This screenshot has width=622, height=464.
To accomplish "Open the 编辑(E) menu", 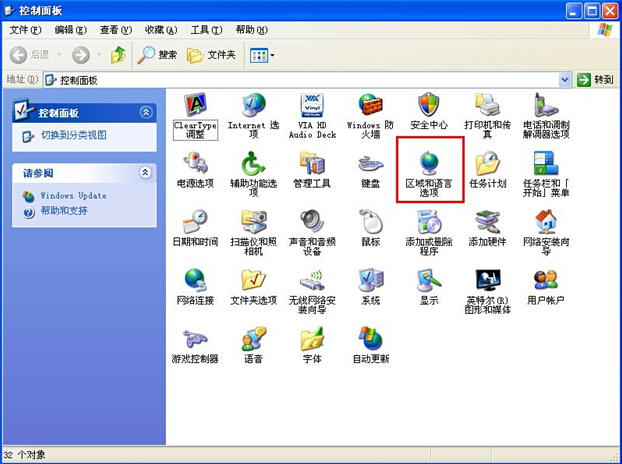I will click(70, 30).
